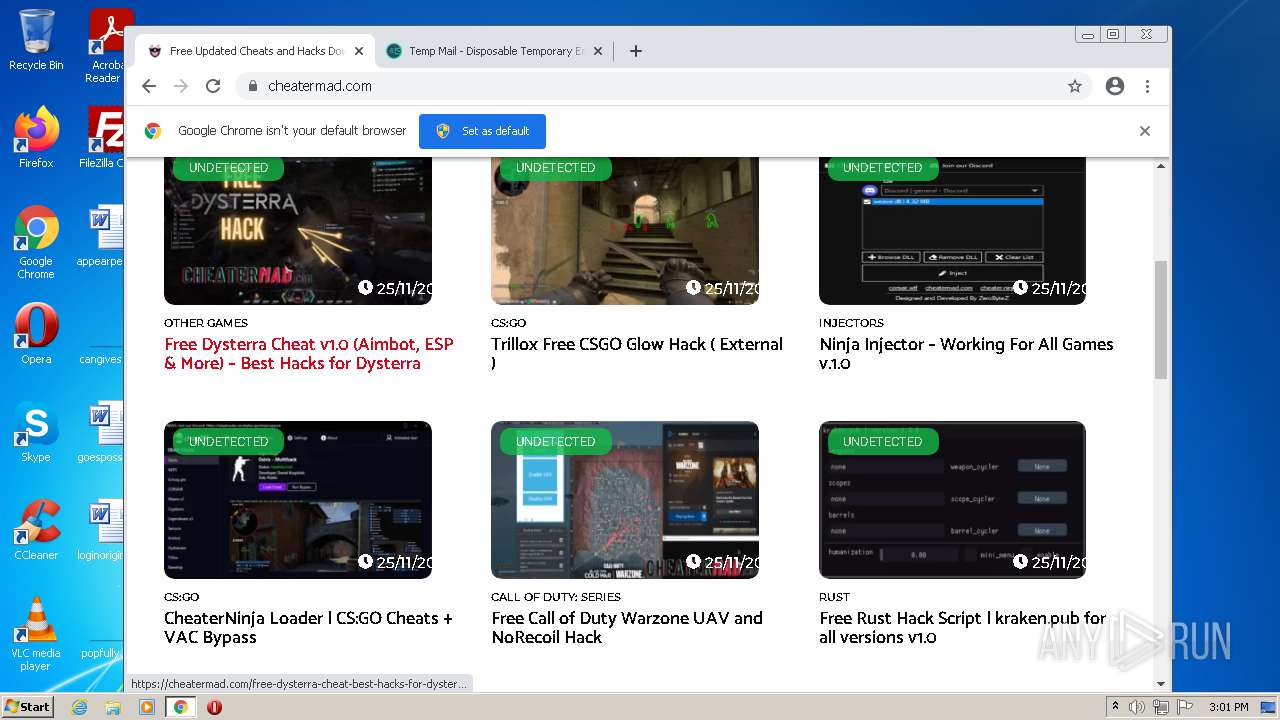Click the Free Dysterra Hack thumbnail image
The height and width of the screenshot is (720, 1280).
[x=298, y=231]
